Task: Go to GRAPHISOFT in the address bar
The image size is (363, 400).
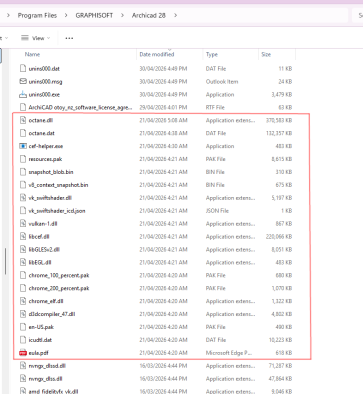Action: point(94,15)
